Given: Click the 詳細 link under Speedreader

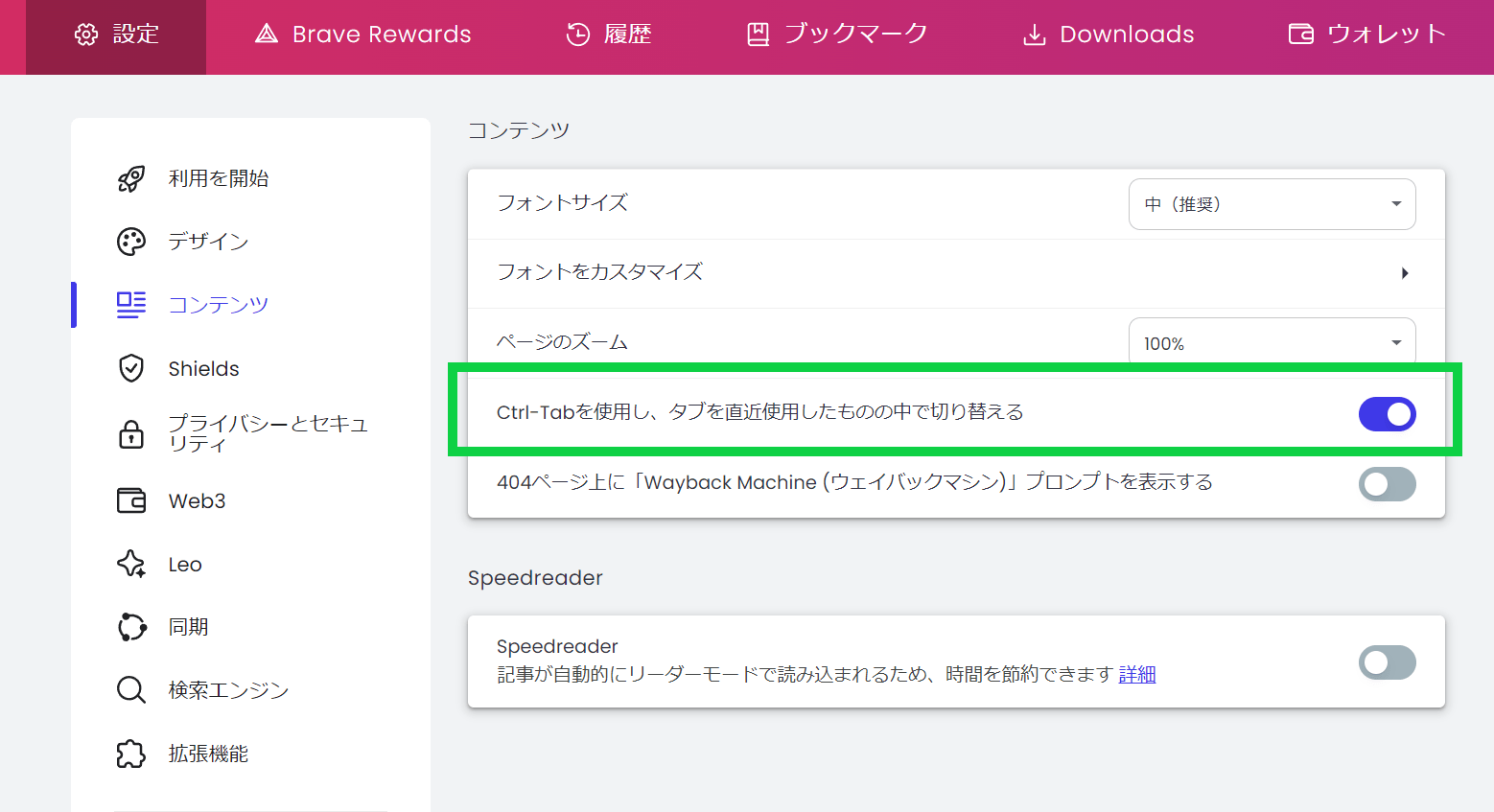Looking at the screenshot, I should click(x=1137, y=675).
